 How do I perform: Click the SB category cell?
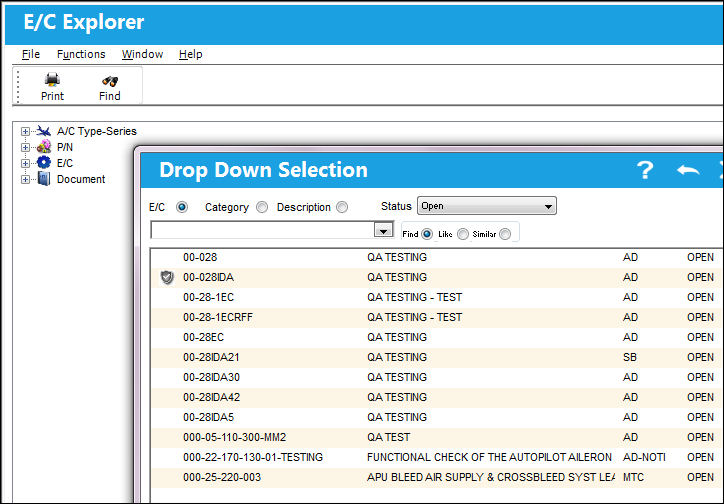point(630,357)
